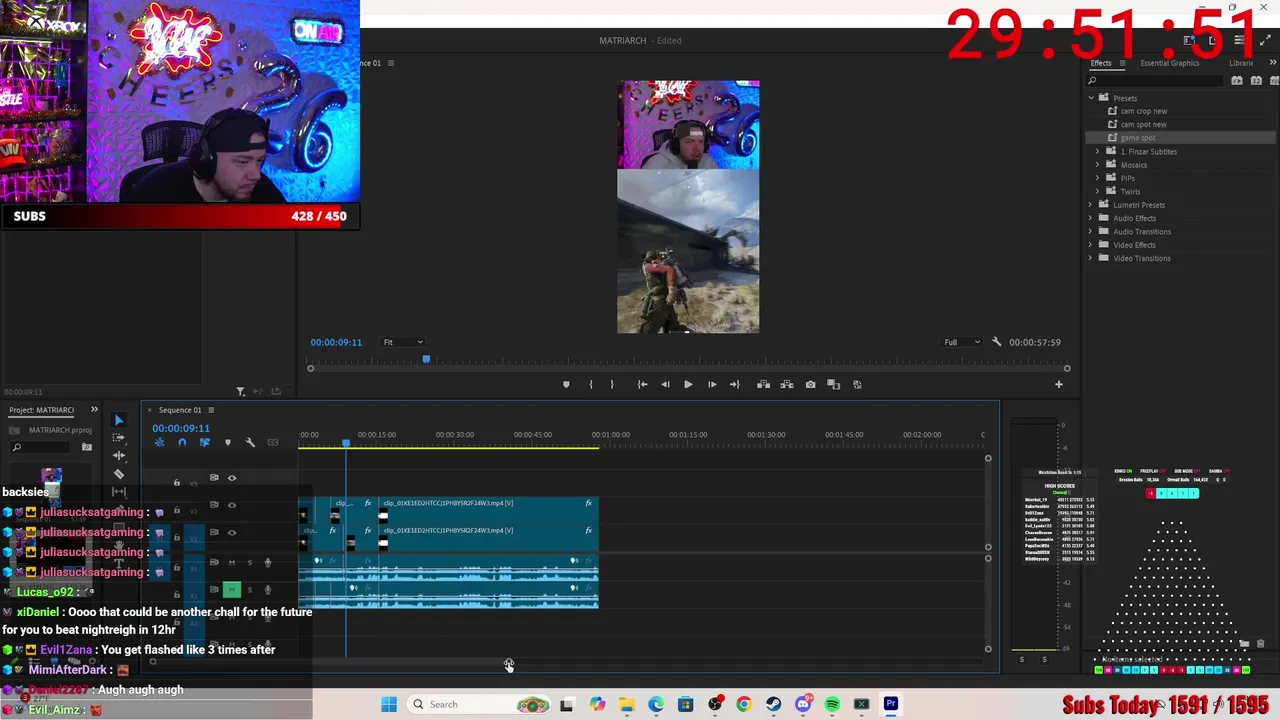The height and width of the screenshot is (720, 1280).
Task: Toggle insert sequences as nests button
Action: pyautogui.click(x=159, y=442)
